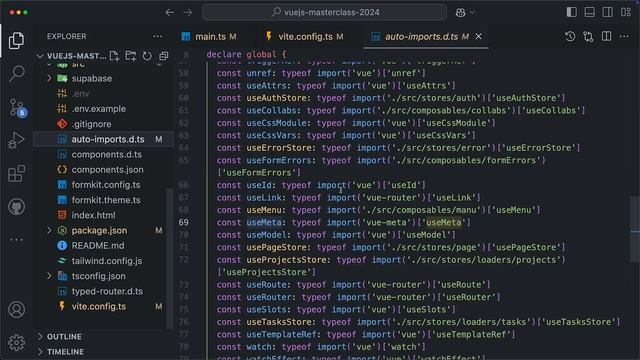The width and height of the screenshot is (640, 360).
Task: Collapse all folders in explorer
Action: [163, 56]
